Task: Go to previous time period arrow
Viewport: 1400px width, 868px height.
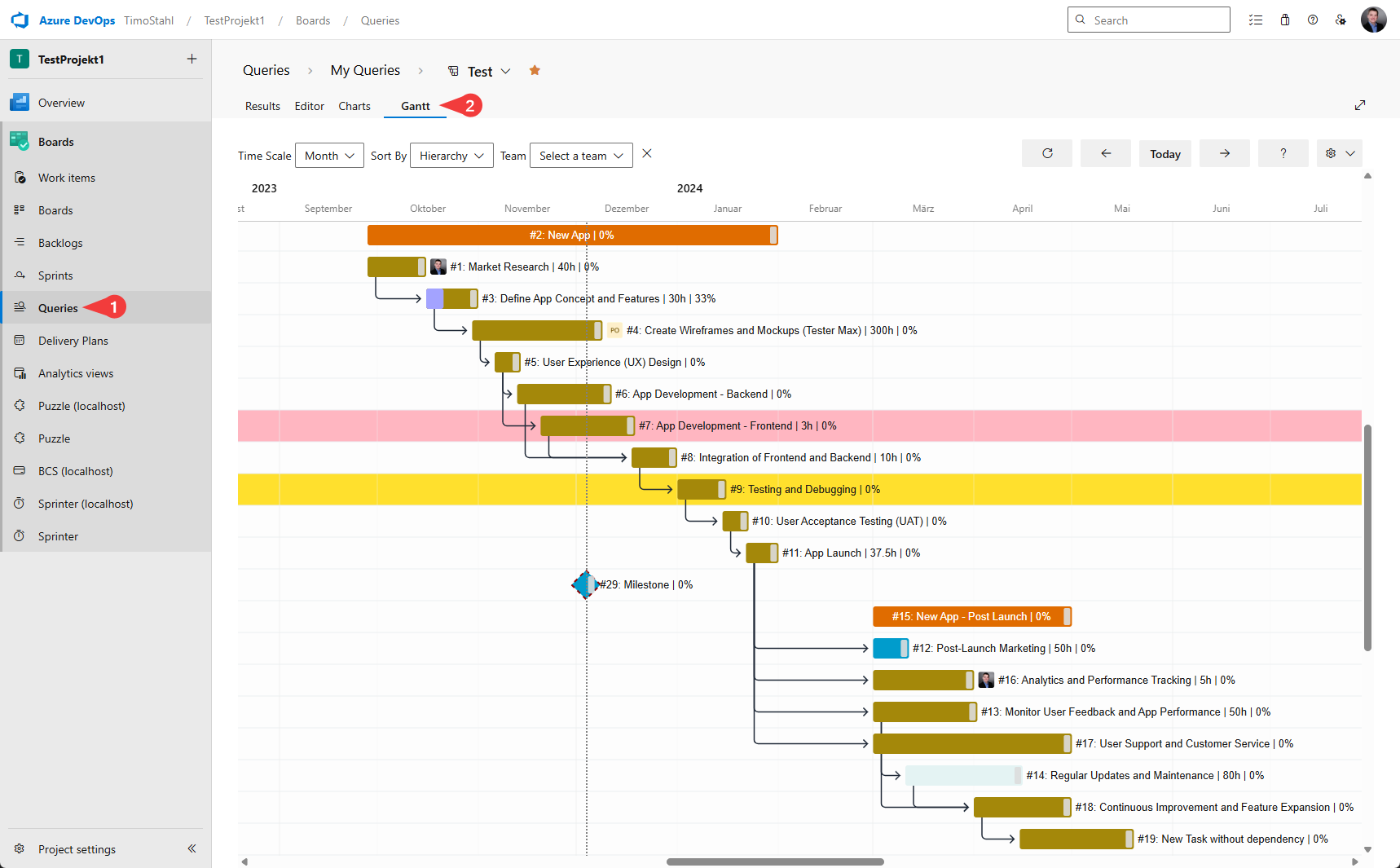Action: click(1105, 153)
